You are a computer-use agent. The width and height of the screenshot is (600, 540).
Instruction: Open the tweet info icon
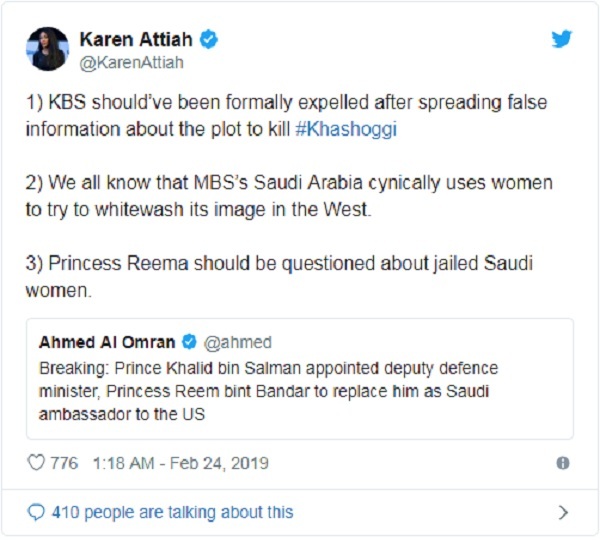point(563,463)
